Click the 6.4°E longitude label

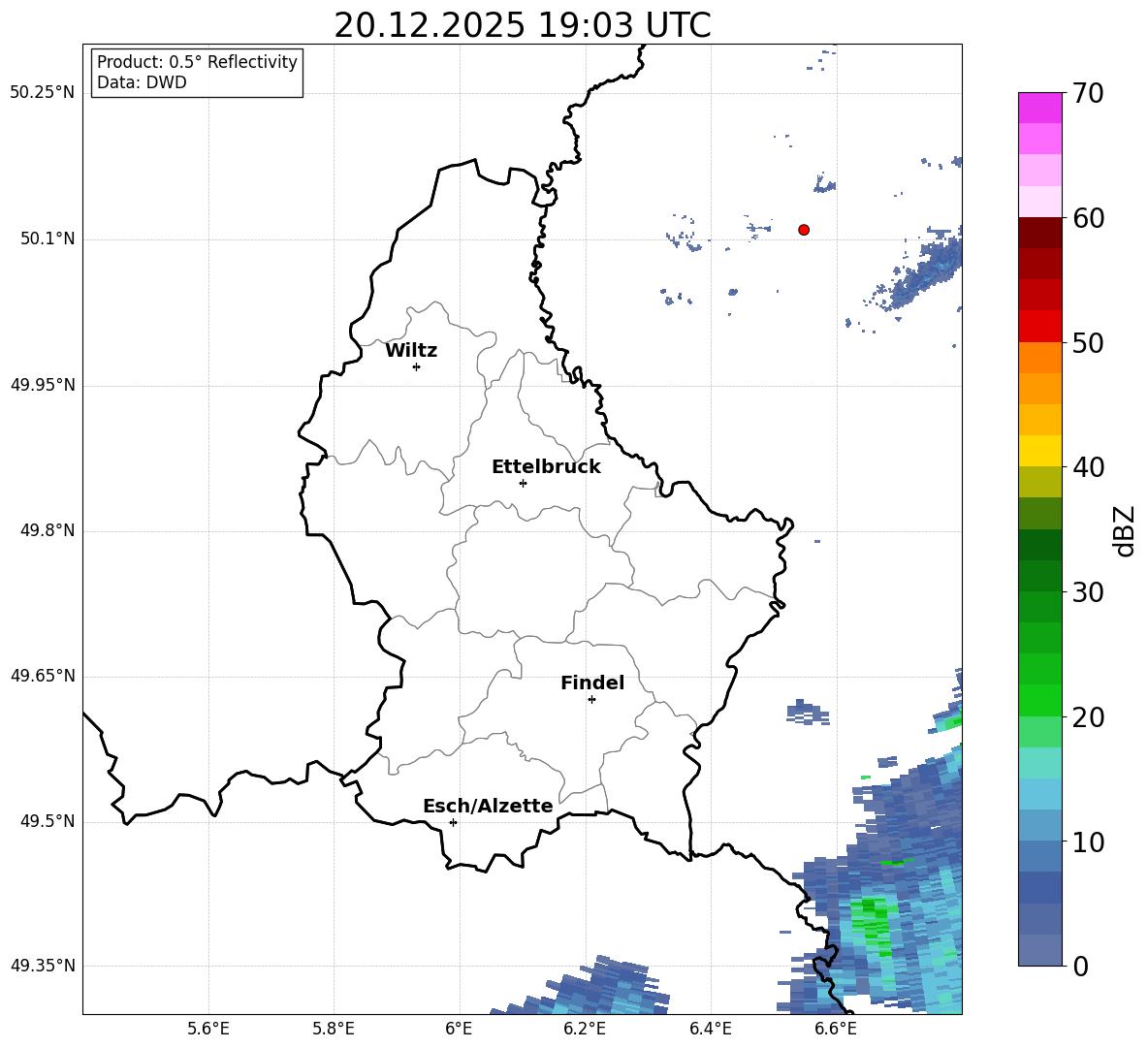pyautogui.click(x=710, y=1029)
